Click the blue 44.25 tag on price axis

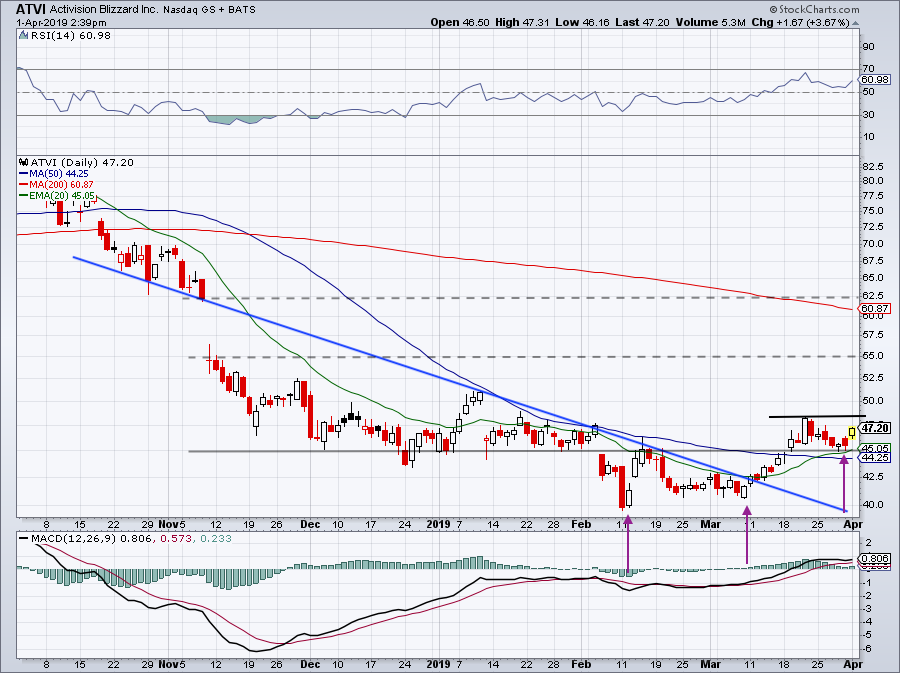click(x=875, y=458)
